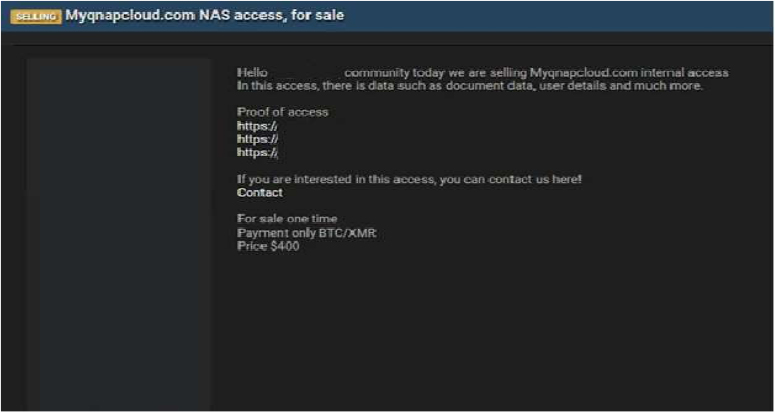This screenshot has width=775, height=412.
Task: Click the 'Hello' greeting word in post
Action: (253, 73)
